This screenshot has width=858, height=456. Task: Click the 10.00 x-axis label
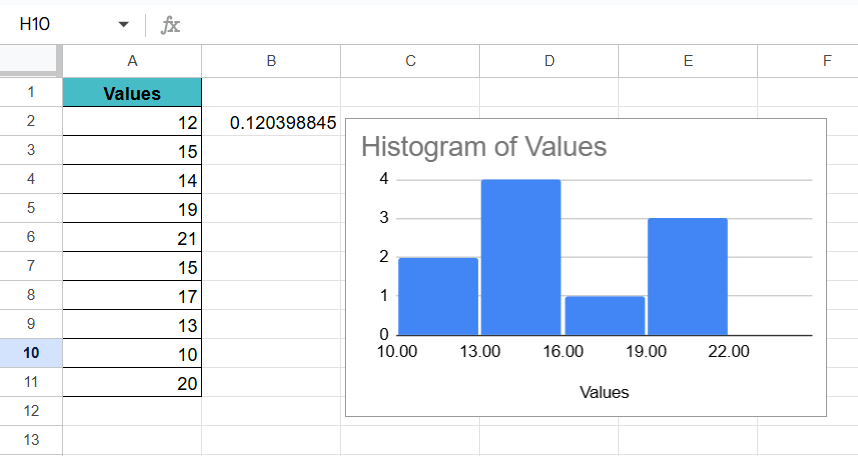[x=397, y=351]
